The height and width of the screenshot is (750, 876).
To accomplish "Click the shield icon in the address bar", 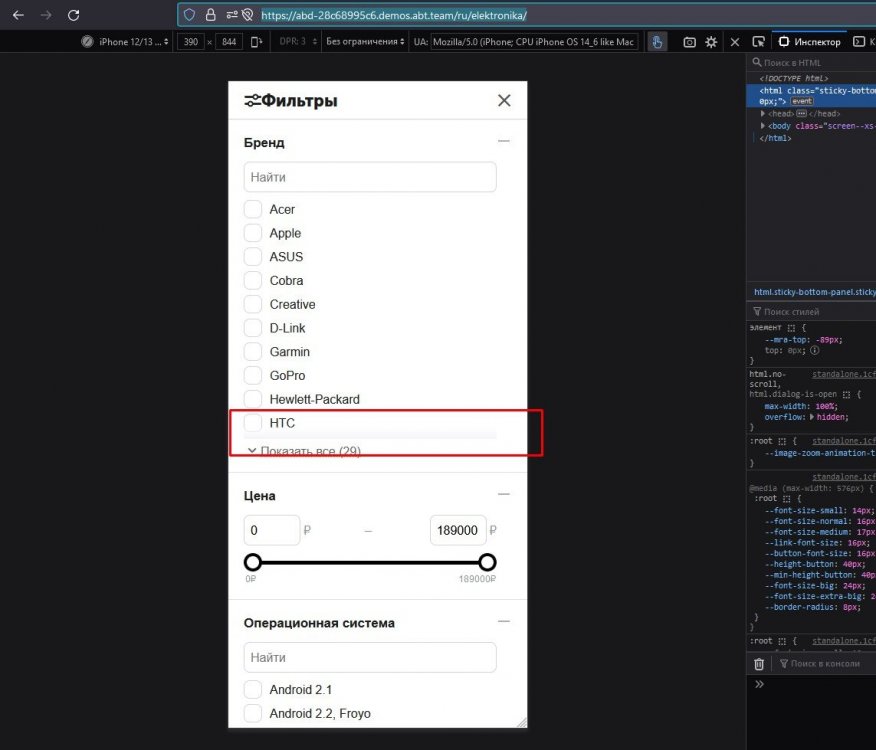I will [189, 14].
